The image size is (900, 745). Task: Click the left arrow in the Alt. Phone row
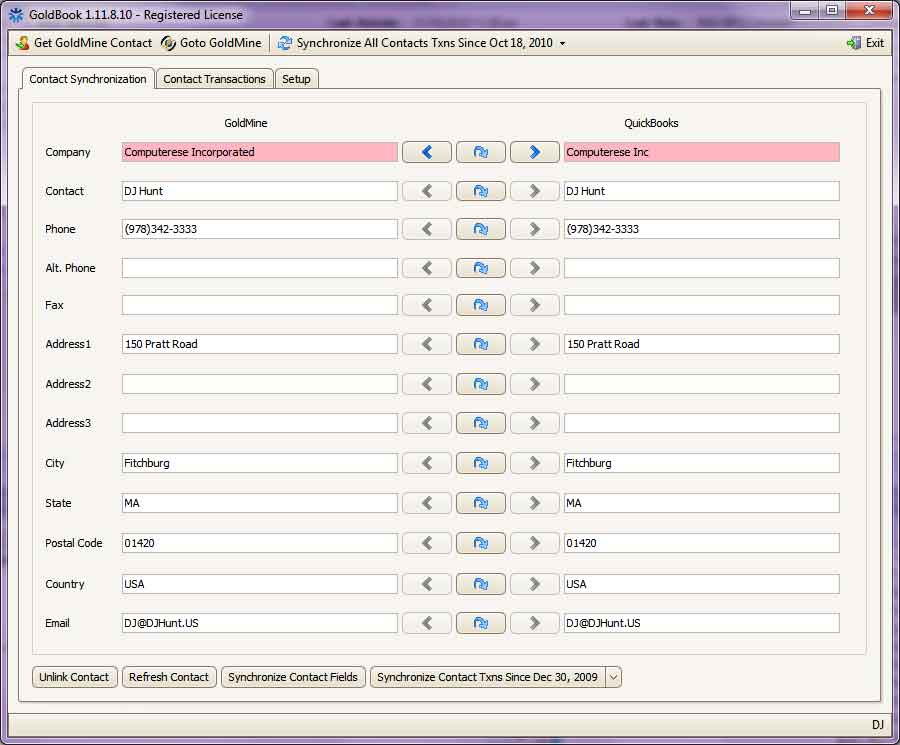[x=426, y=268]
